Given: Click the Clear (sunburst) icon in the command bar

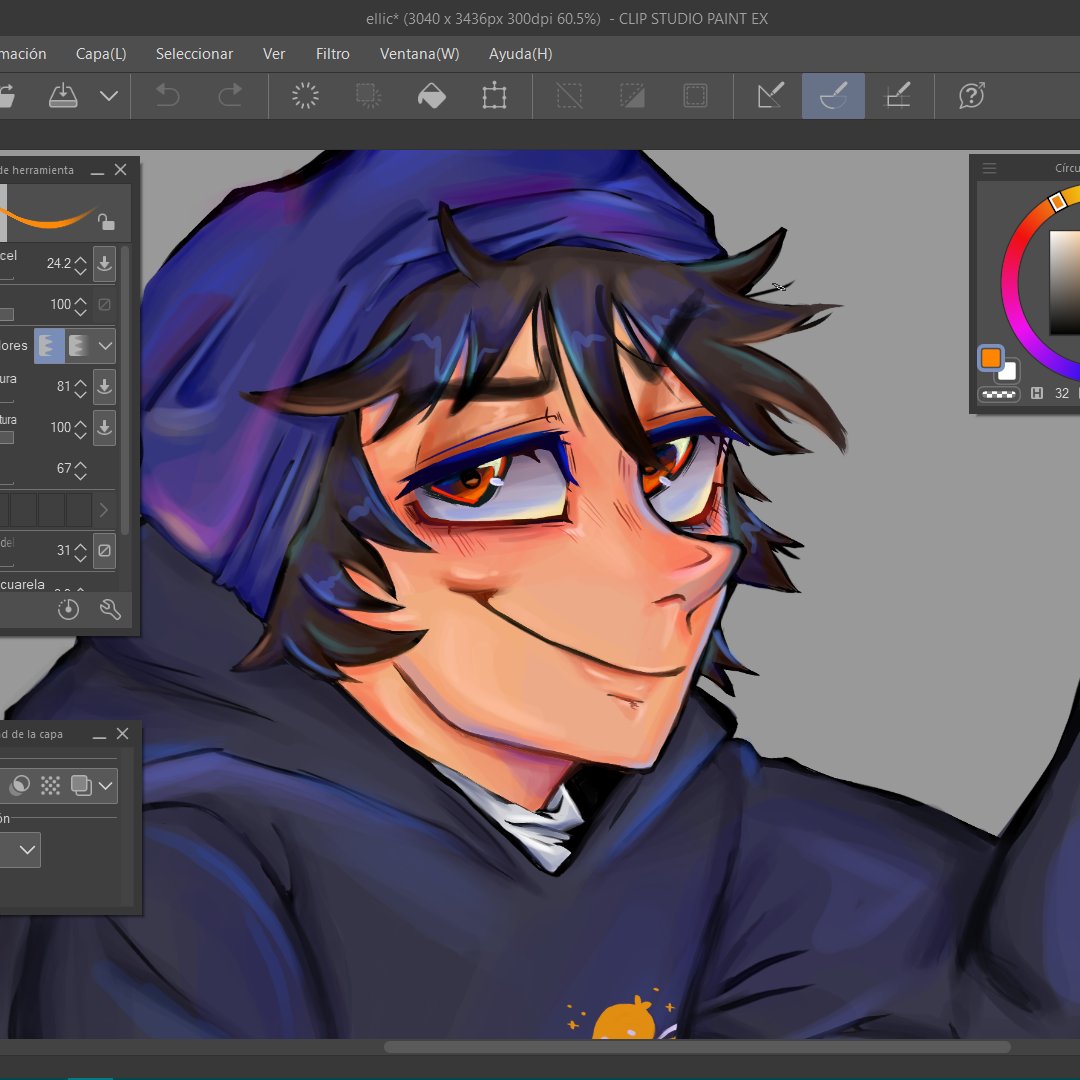Looking at the screenshot, I should point(305,96).
